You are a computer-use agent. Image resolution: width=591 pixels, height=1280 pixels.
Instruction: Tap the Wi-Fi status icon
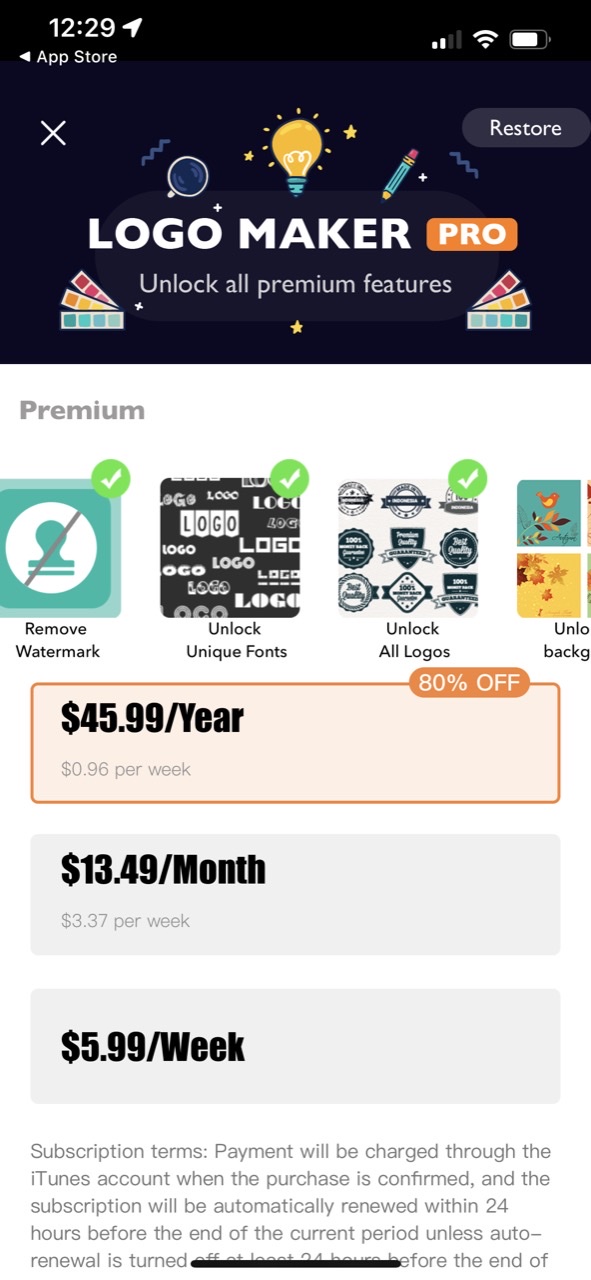point(486,40)
